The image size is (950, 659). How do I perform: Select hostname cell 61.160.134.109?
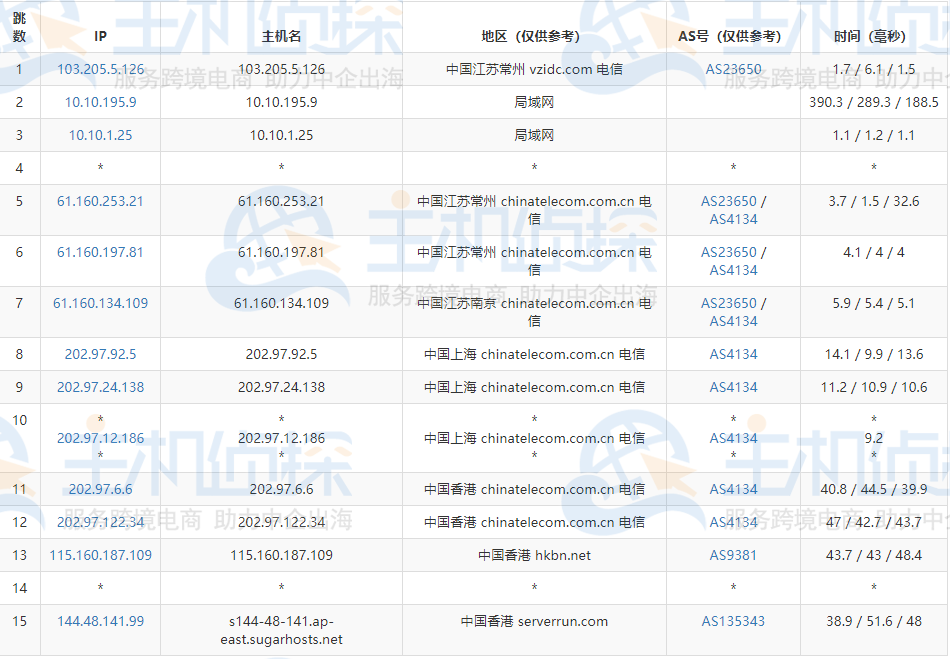tap(281, 303)
